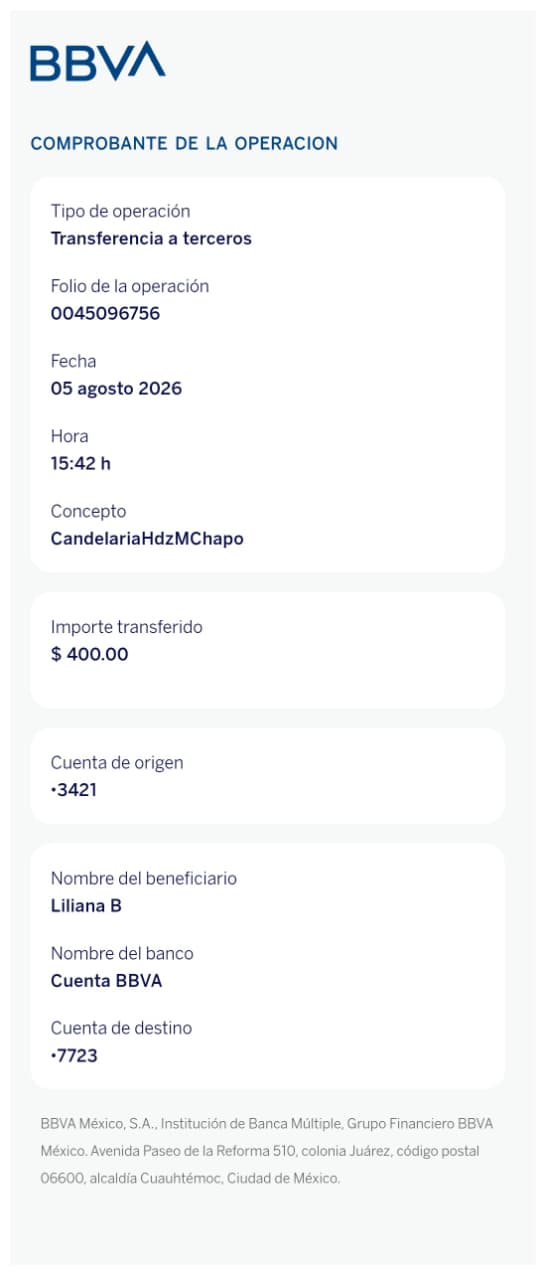The width and height of the screenshot is (537, 1280).
Task: Click the time value 15:42 h
Action: coord(80,464)
